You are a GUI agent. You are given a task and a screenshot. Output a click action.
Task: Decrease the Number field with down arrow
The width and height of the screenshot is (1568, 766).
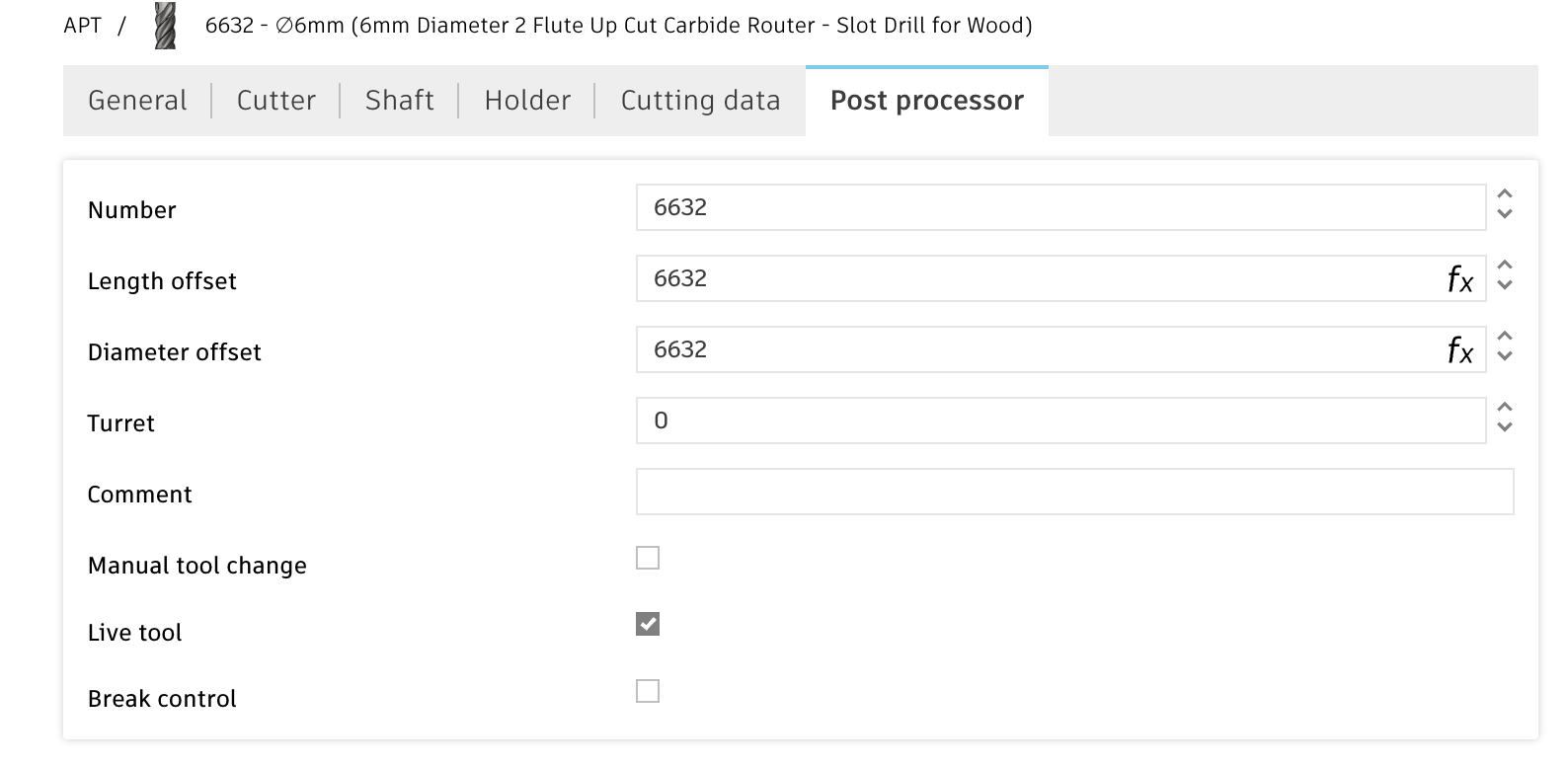tap(1505, 213)
